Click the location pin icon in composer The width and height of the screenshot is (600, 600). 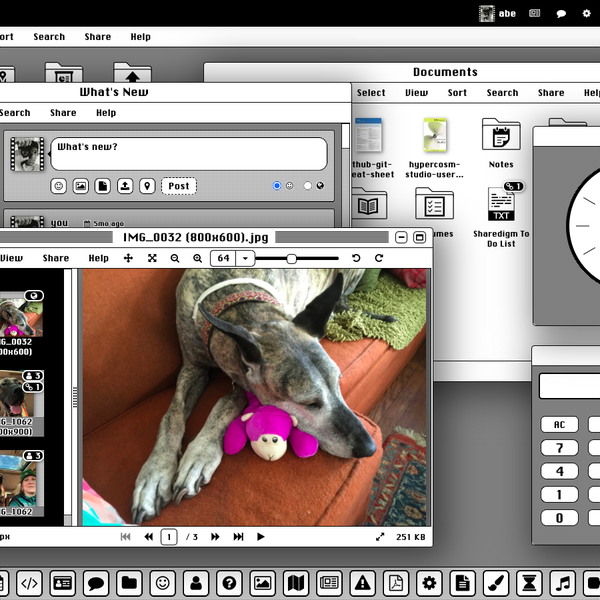tap(147, 186)
